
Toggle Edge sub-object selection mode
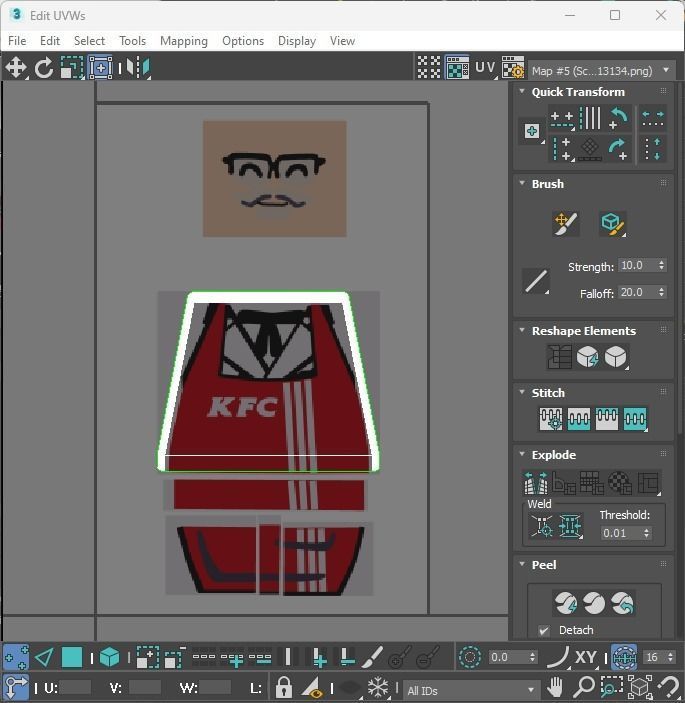coord(43,657)
